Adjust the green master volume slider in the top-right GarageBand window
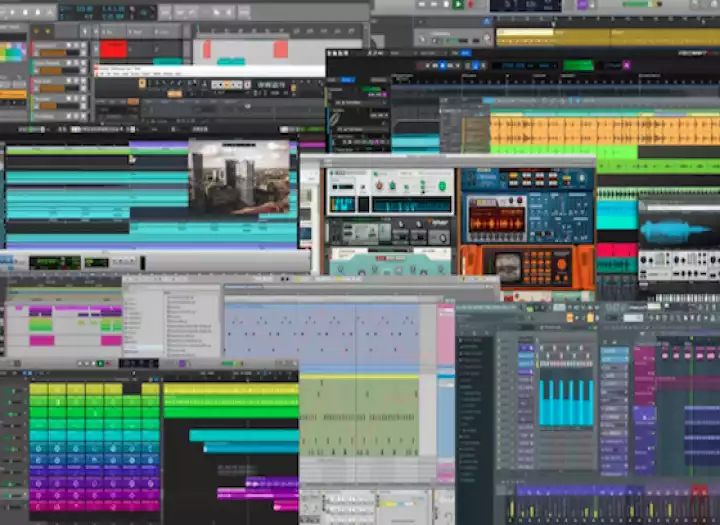720x525 pixels. coord(641,4)
